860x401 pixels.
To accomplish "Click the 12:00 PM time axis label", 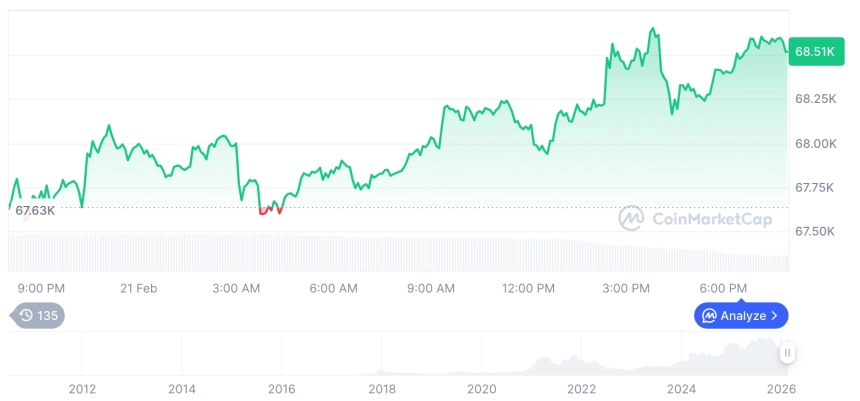I will point(528,288).
